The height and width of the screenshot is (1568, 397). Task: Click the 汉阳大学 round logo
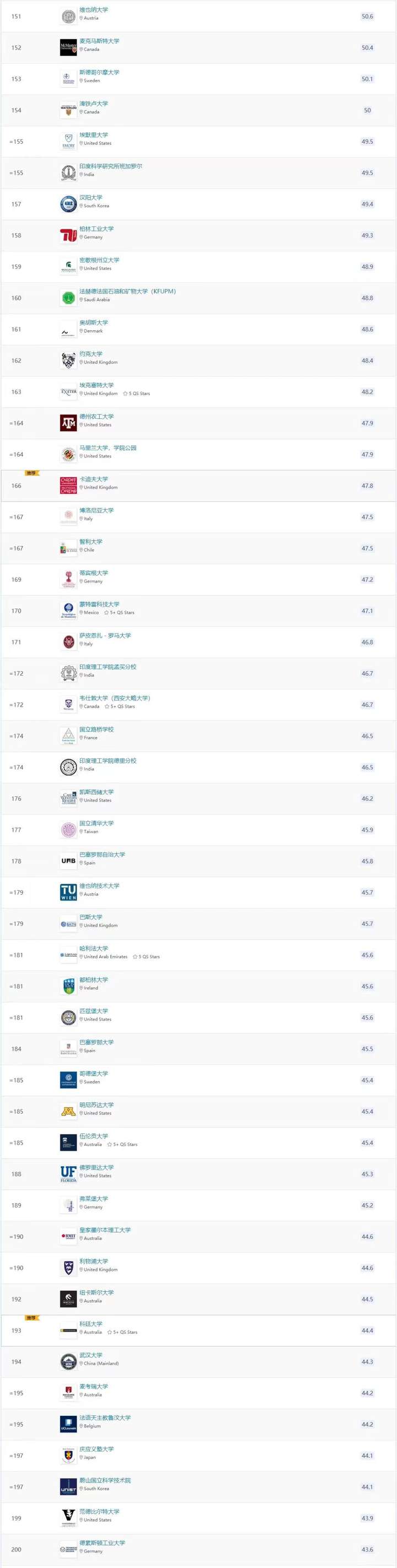(x=68, y=204)
